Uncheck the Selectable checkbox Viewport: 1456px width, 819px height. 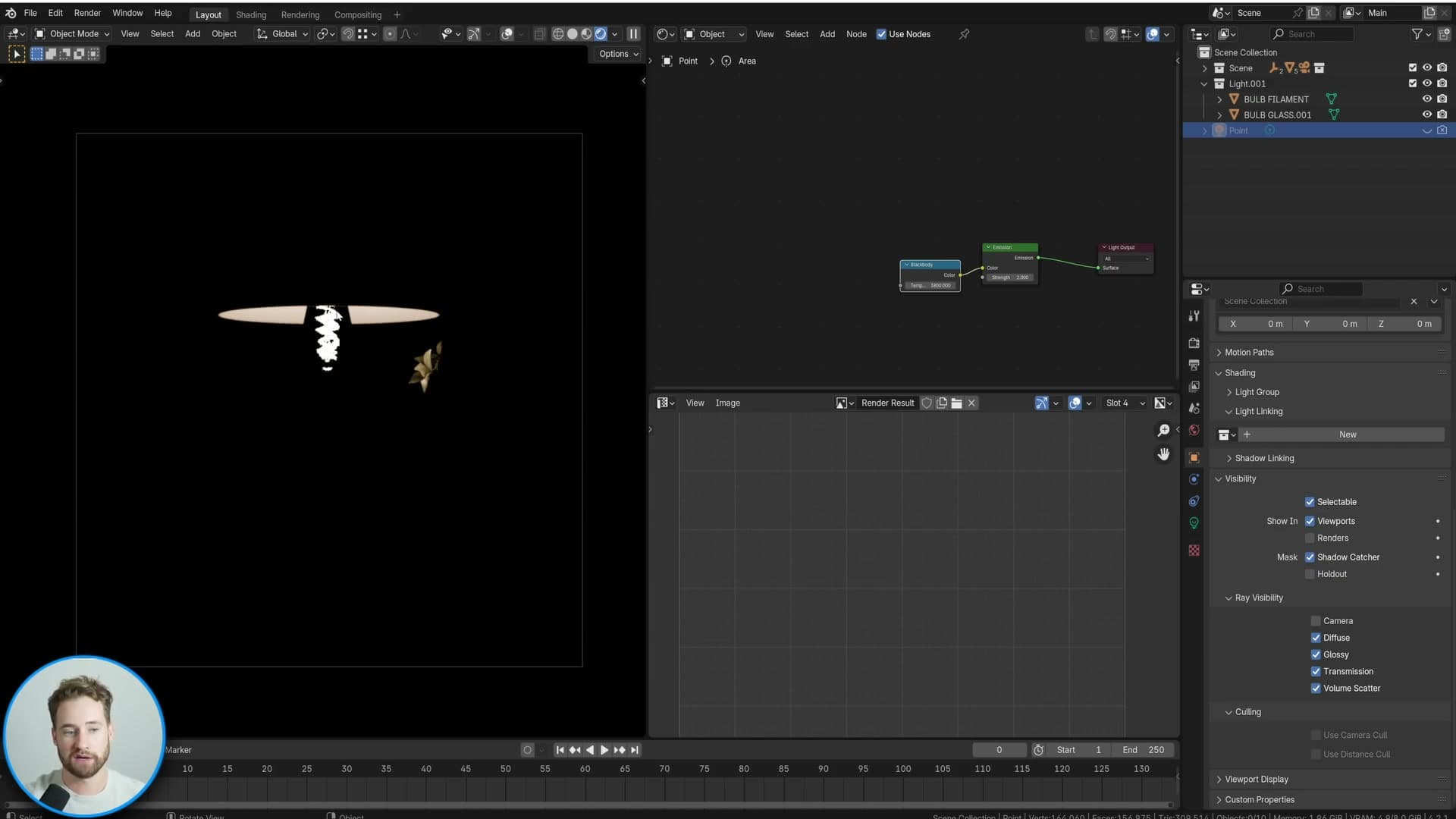1310,502
